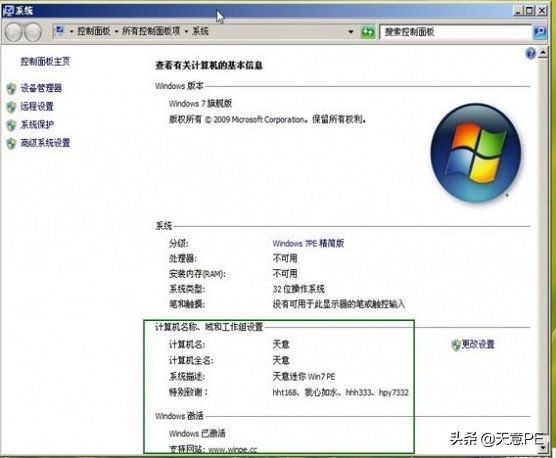556x458 pixels.
Task: Click the address bar computer icon
Action: coord(60,31)
